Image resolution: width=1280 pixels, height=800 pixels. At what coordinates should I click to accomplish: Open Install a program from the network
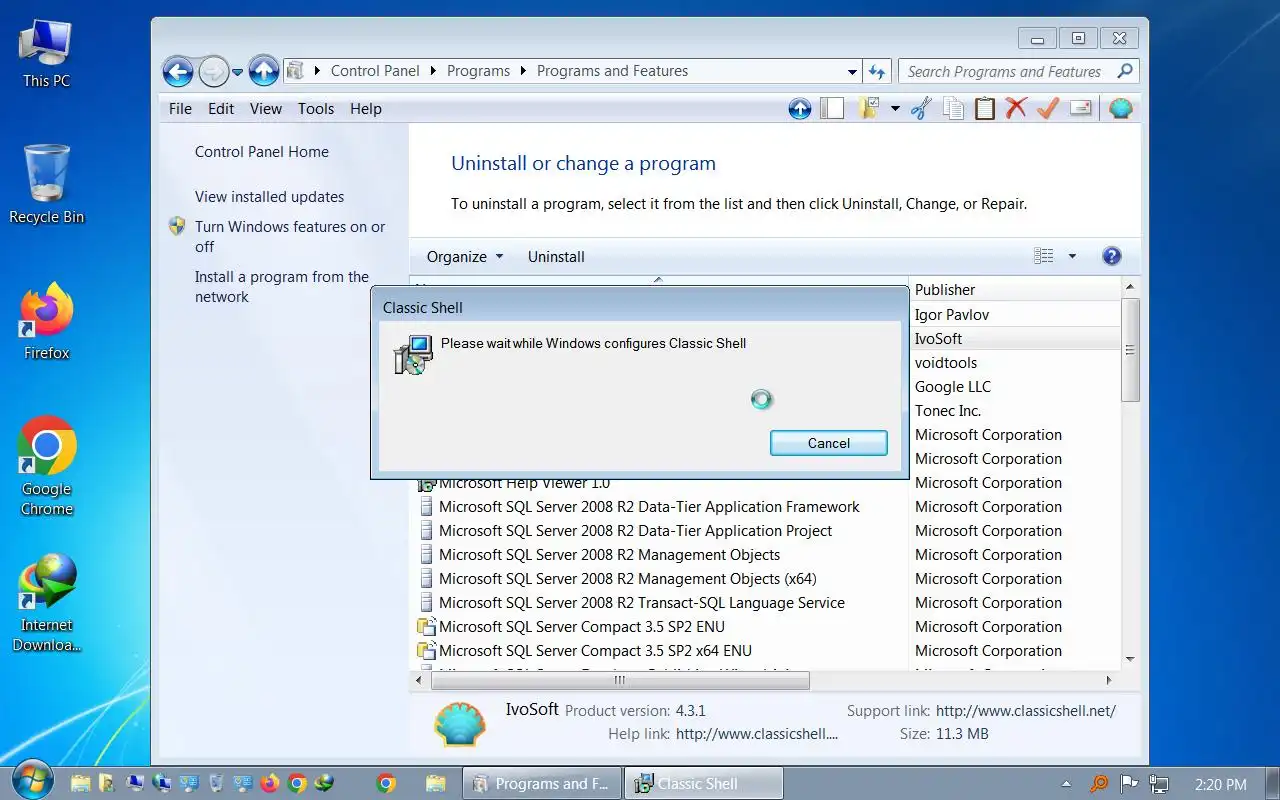pos(282,287)
